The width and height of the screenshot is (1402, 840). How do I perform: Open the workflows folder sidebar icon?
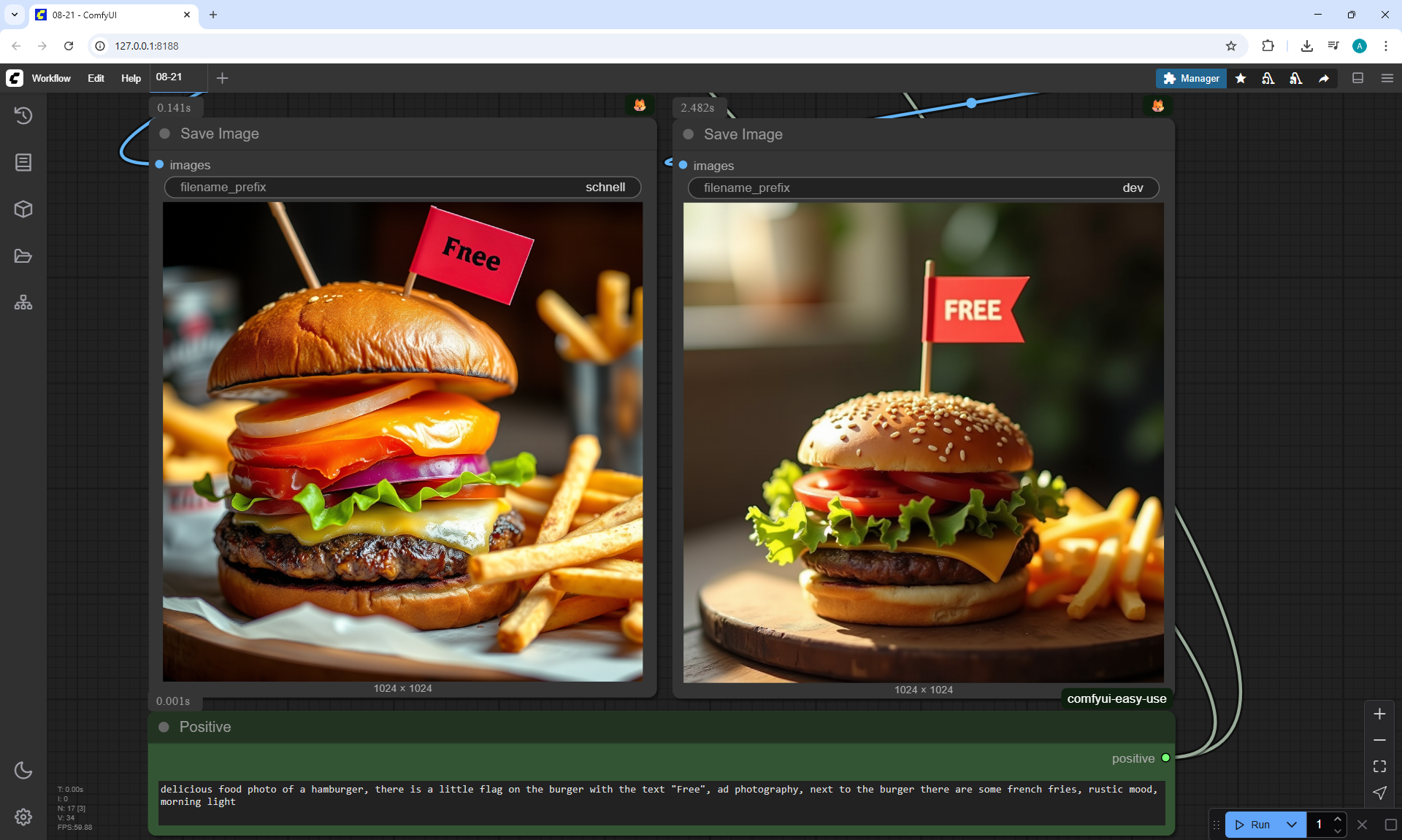point(23,256)
